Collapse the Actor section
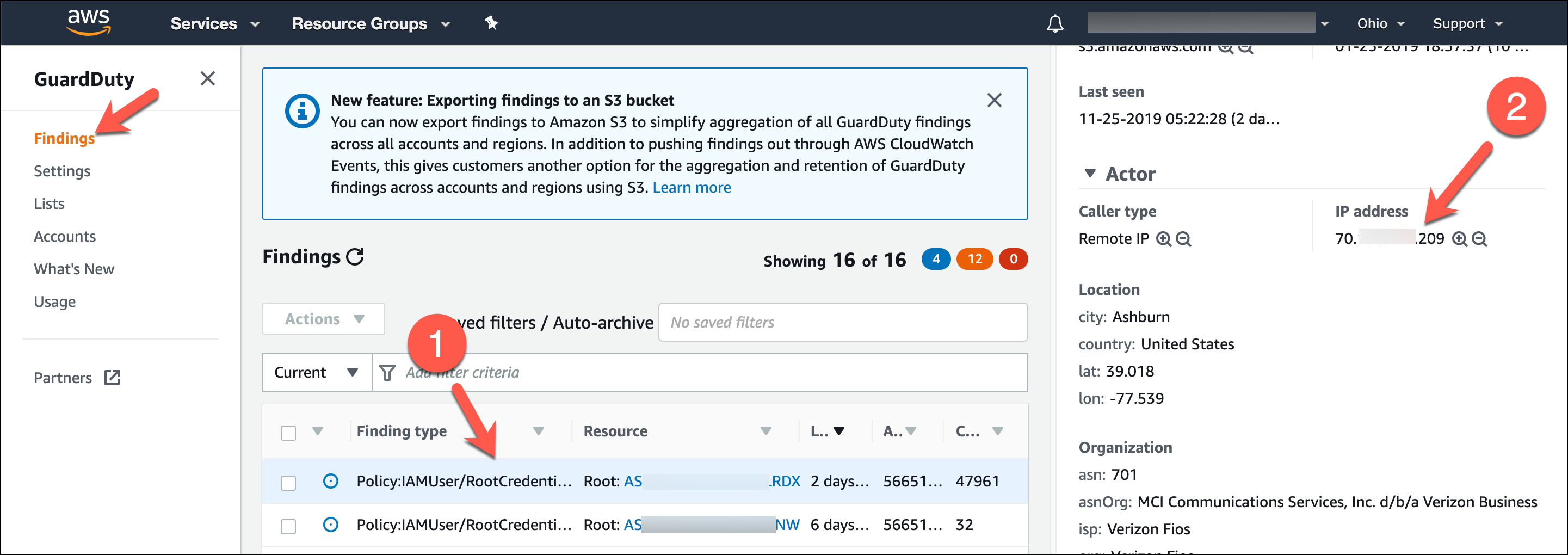The image size is (1568, 555). (x=1090, y=174)
